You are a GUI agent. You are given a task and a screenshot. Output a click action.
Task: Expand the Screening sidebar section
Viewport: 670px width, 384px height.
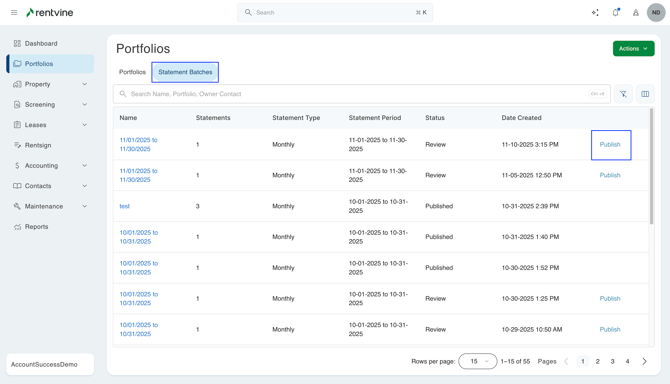point(85,104)
